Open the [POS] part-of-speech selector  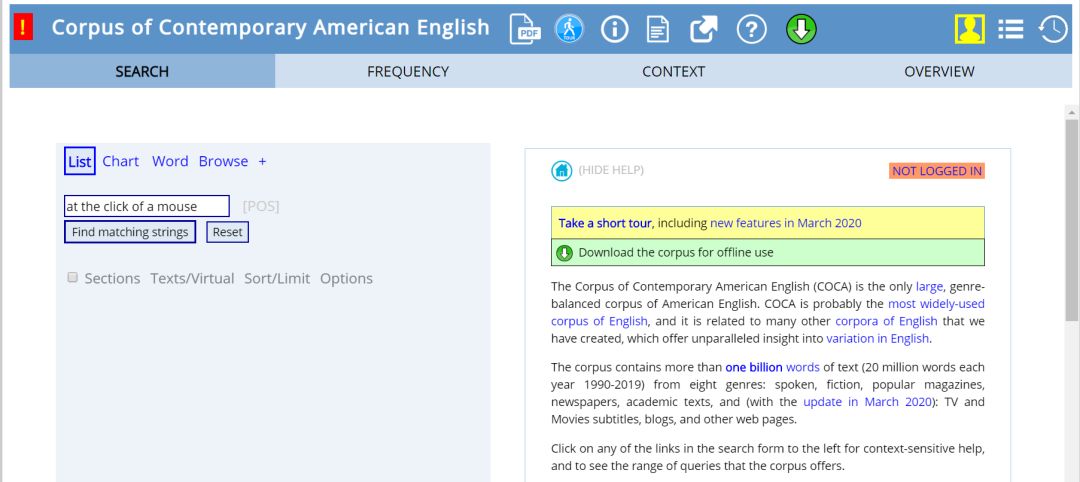pos(261,207)
